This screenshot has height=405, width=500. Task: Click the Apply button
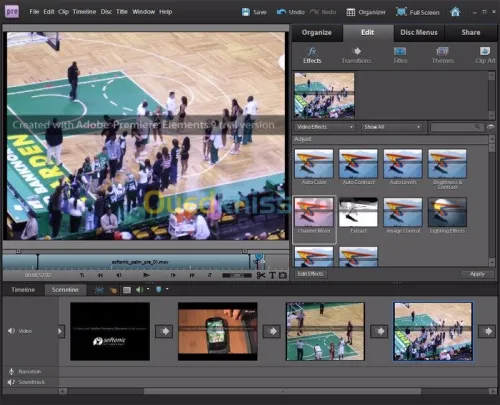coord(477,274)
